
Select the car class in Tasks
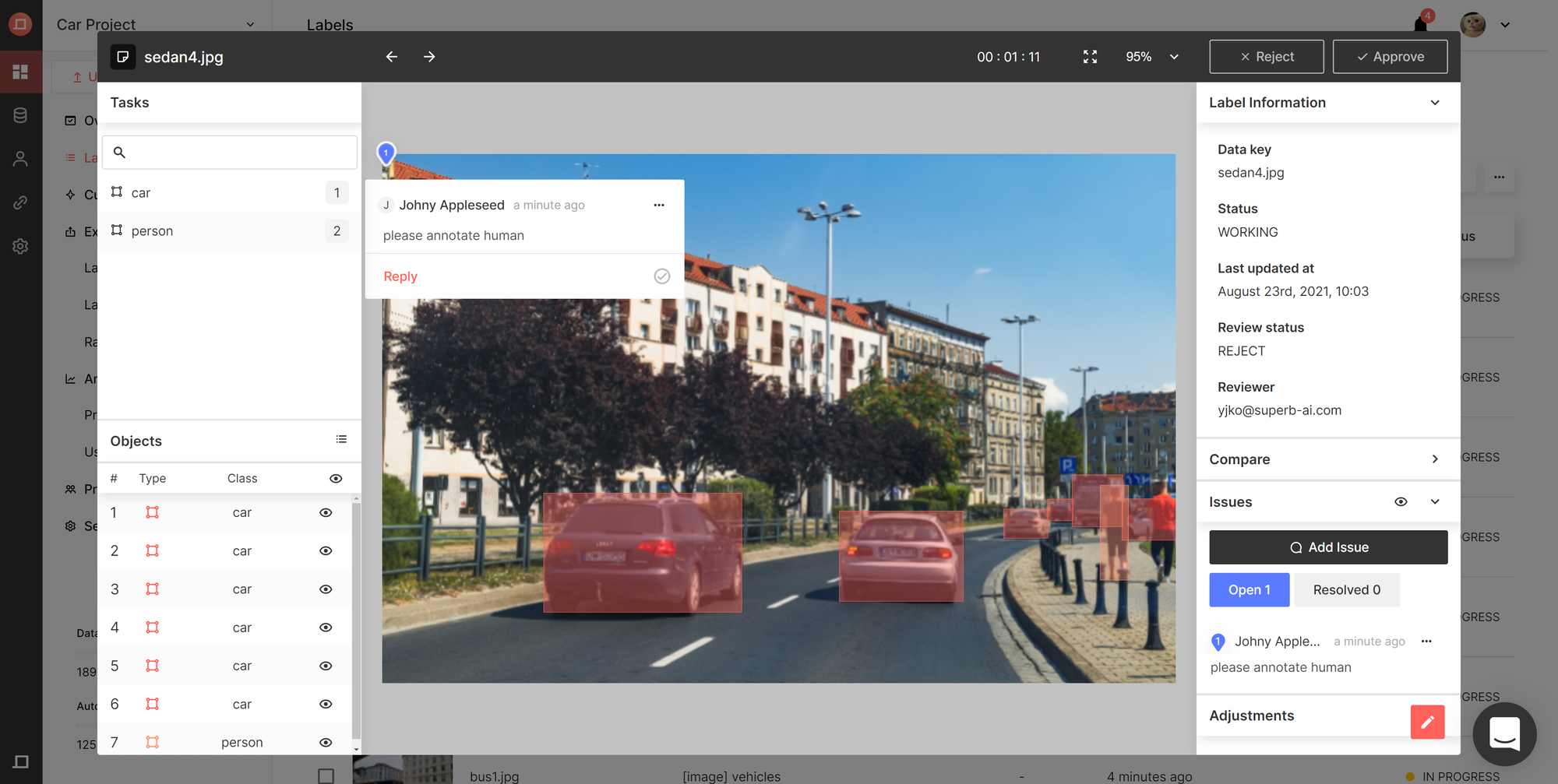pos(230,192)
